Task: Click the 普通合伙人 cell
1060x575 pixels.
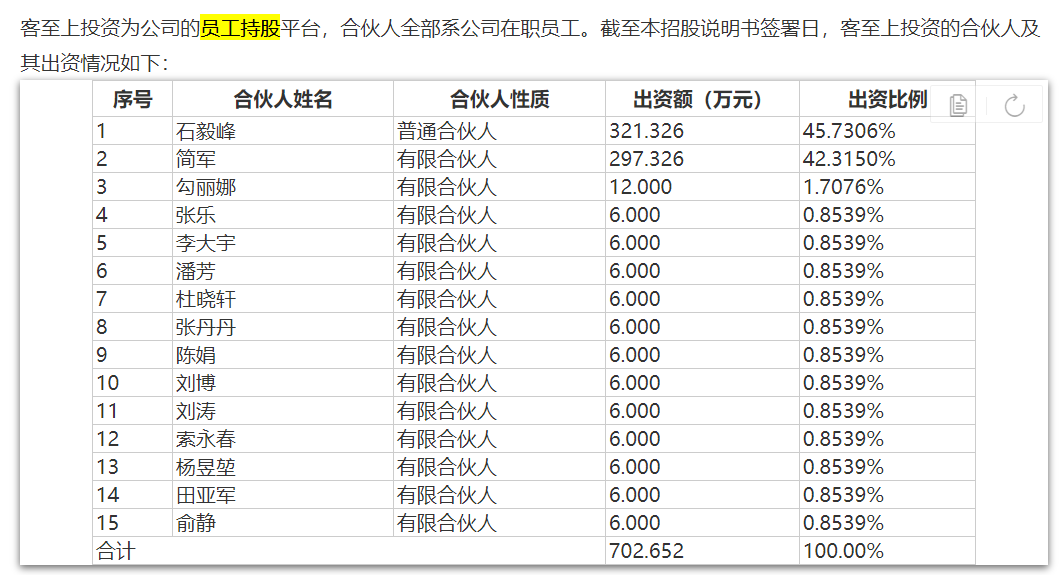Action: pos(446,131)
